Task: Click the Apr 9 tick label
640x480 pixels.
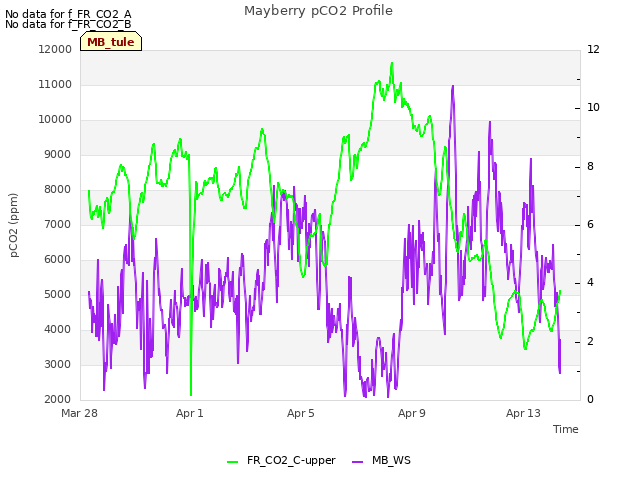Action: tap(412, 413)
